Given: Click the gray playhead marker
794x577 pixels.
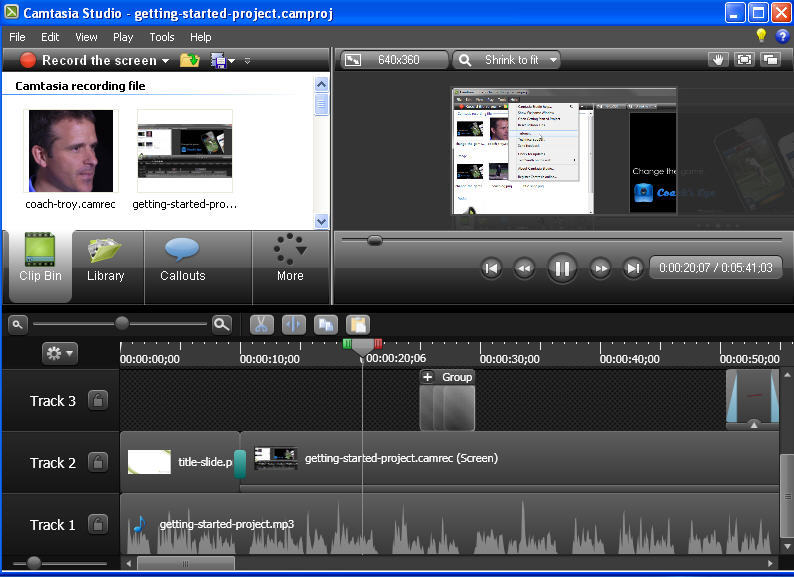Looking at the screenshot, I should coord(363,347).
